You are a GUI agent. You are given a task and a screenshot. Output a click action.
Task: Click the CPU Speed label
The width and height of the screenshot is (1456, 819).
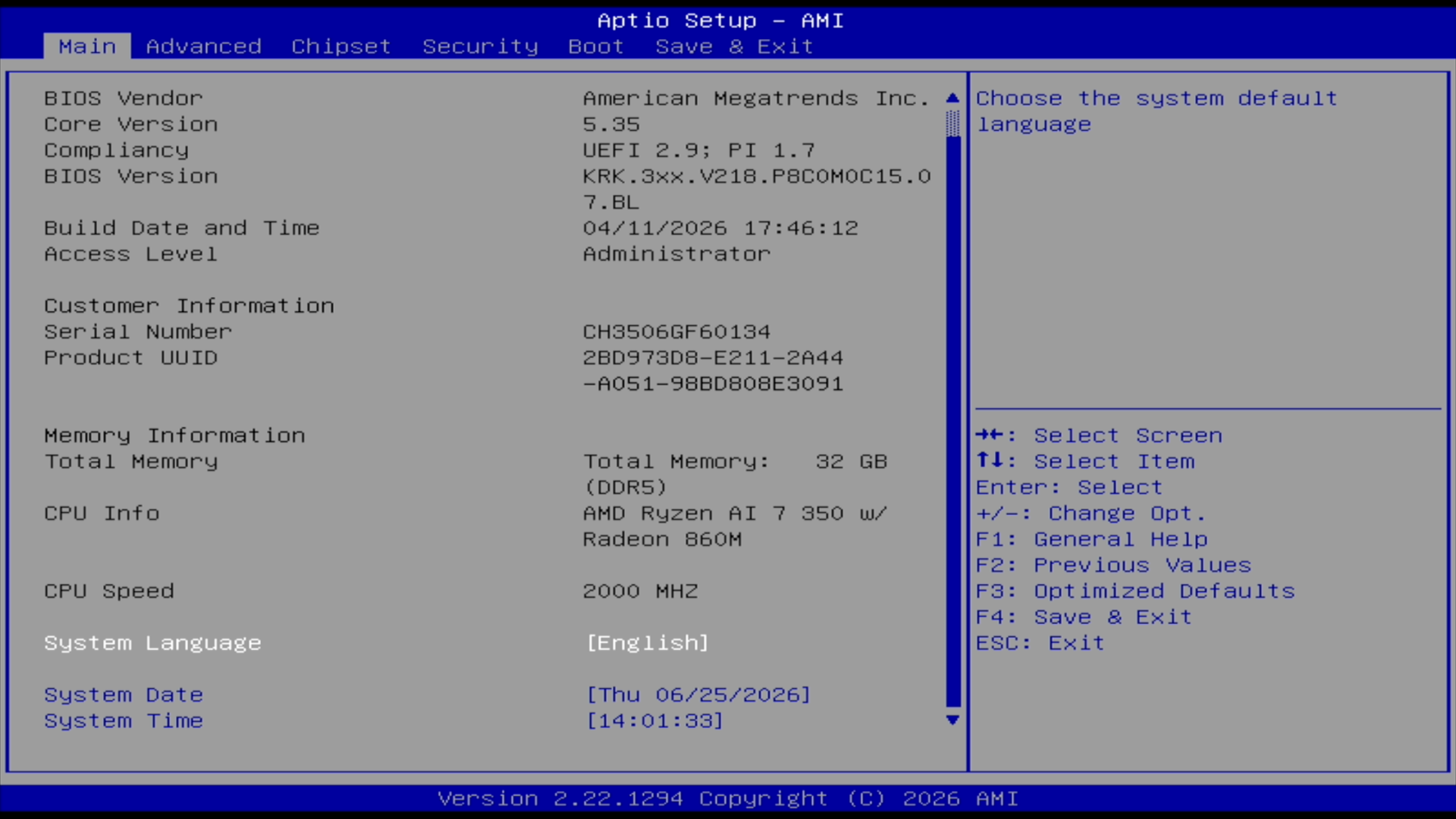tap(109, 591)
